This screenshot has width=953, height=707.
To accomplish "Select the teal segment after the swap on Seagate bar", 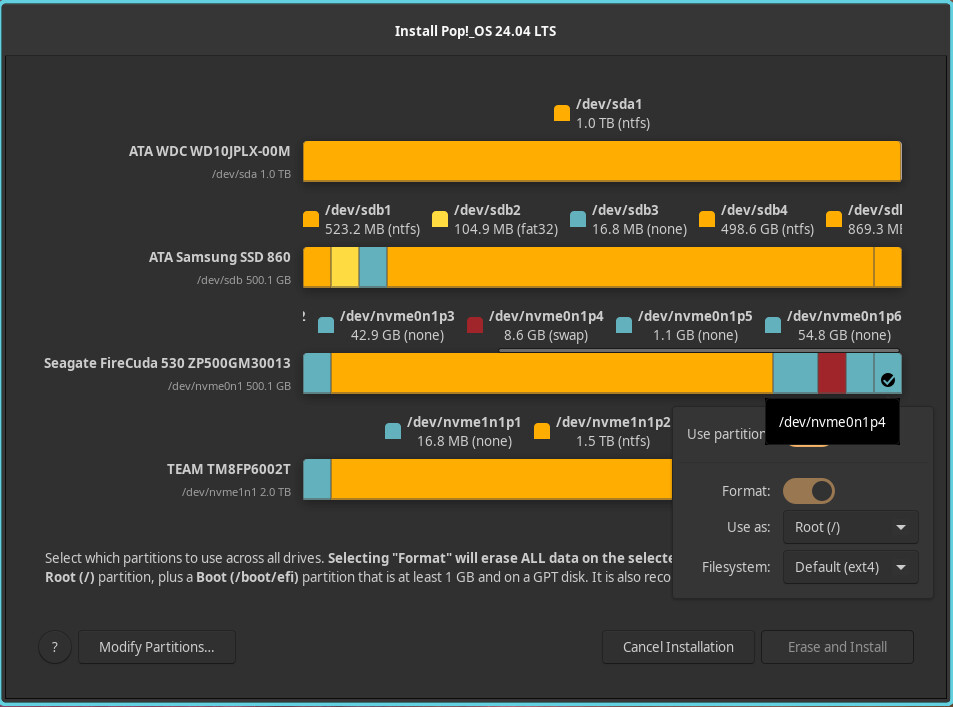I will pos(860,373).
